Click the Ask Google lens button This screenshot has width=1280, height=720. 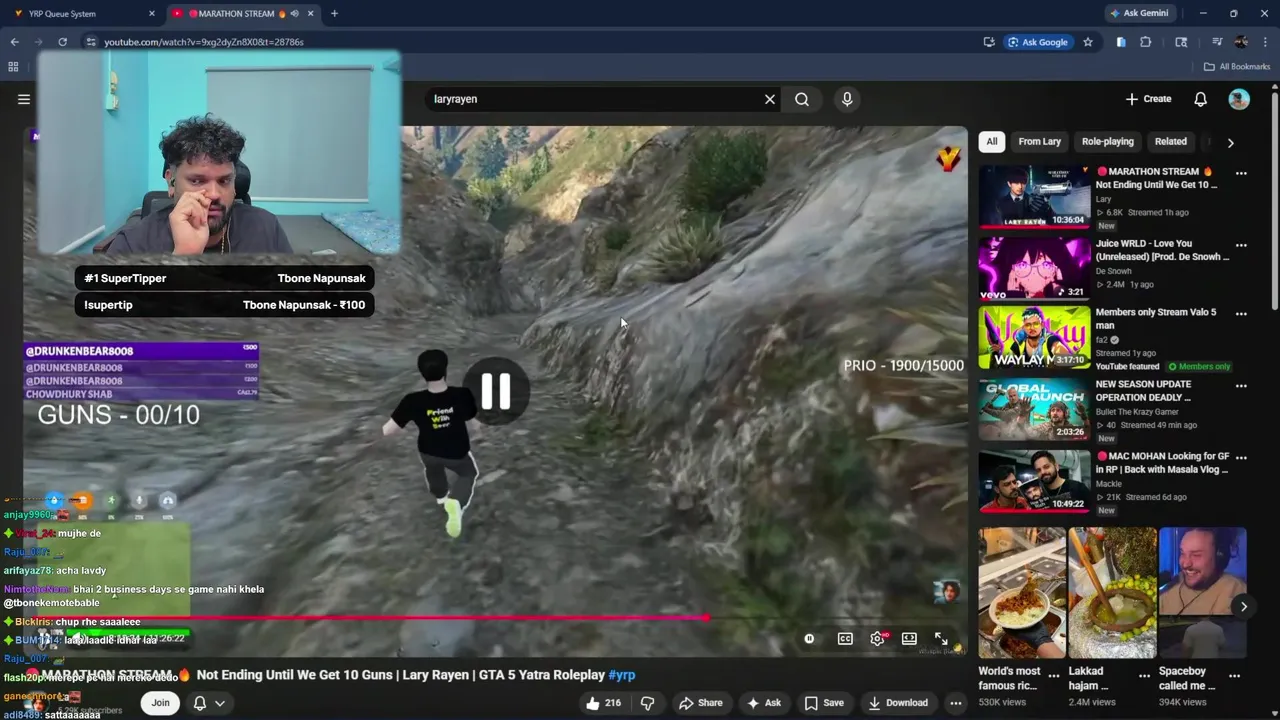[x=1038, y=42]
